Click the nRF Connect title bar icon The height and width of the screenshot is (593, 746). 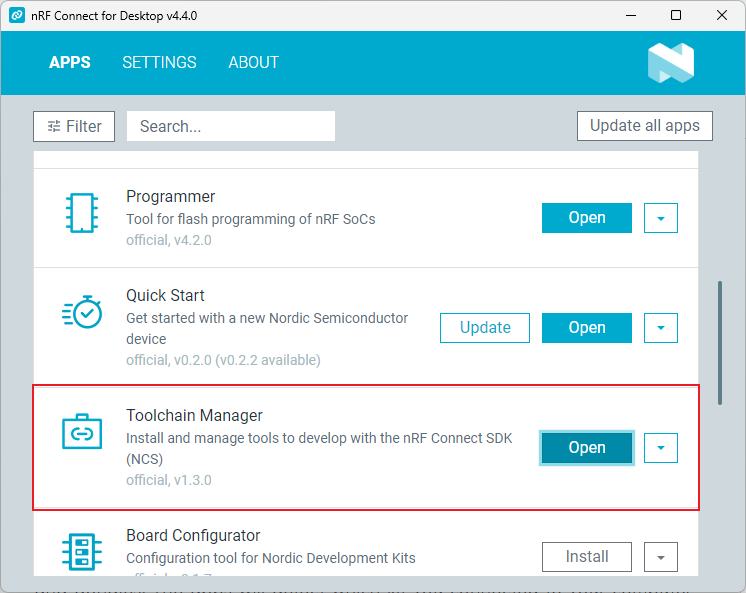[17, 15]
